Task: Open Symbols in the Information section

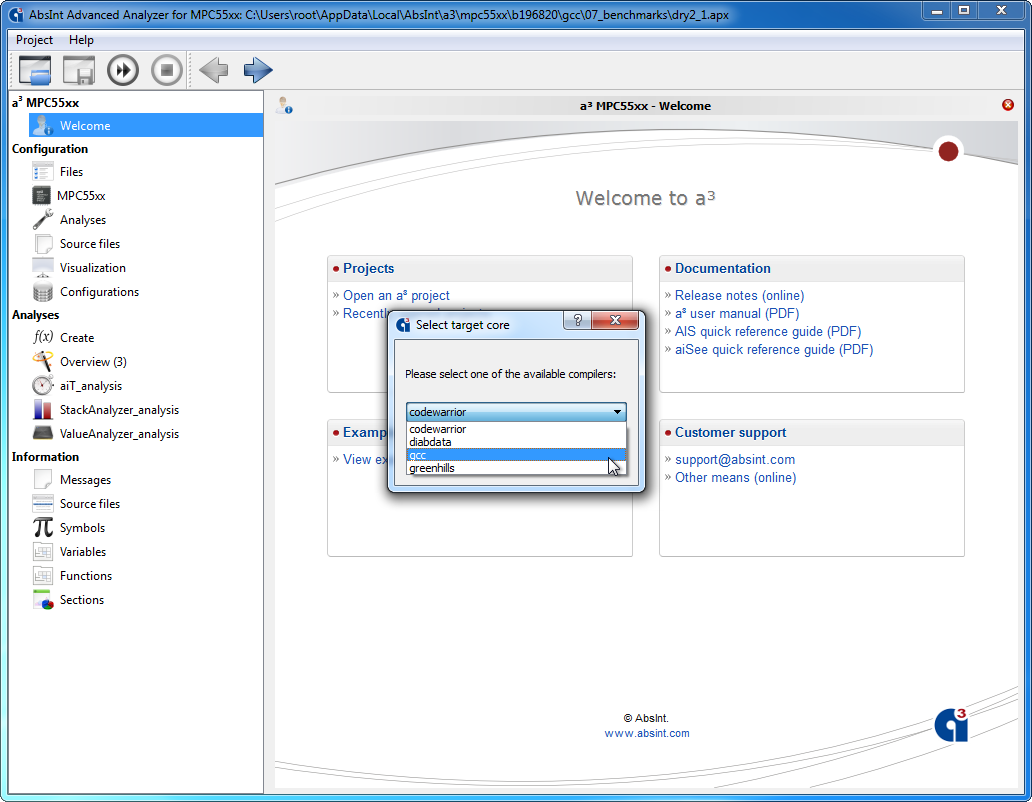Action: click(x=82, y=528)
